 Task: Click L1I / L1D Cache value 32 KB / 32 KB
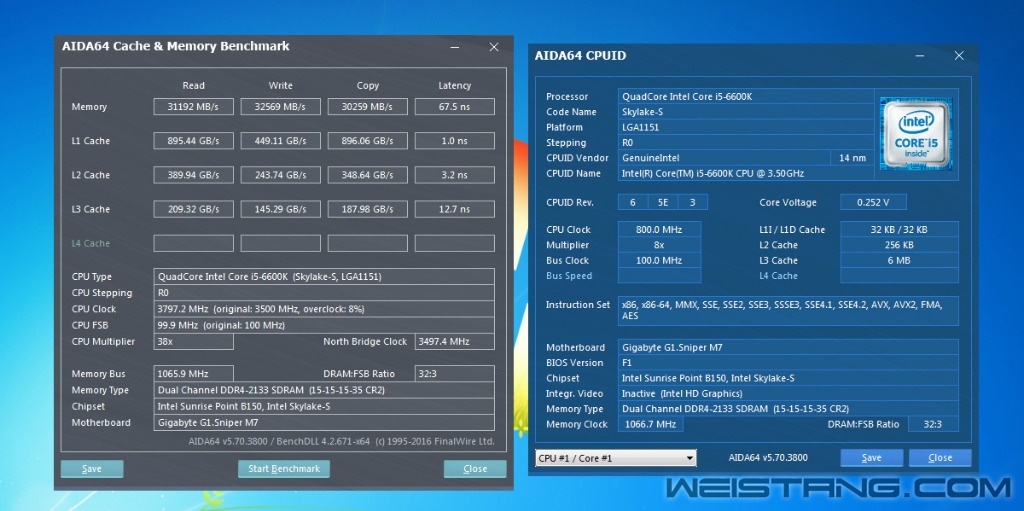click(x=899, y=230)
